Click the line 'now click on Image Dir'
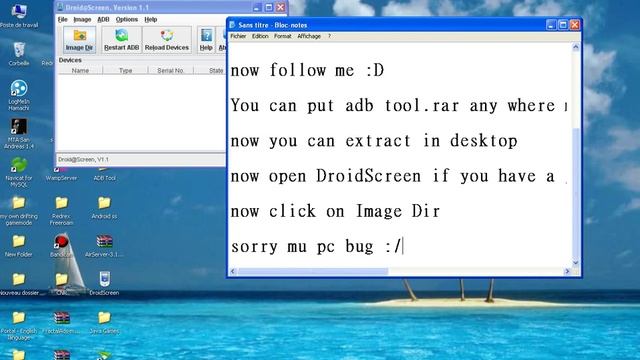This screenshot has width=640, height=360. tap(335, 211)
